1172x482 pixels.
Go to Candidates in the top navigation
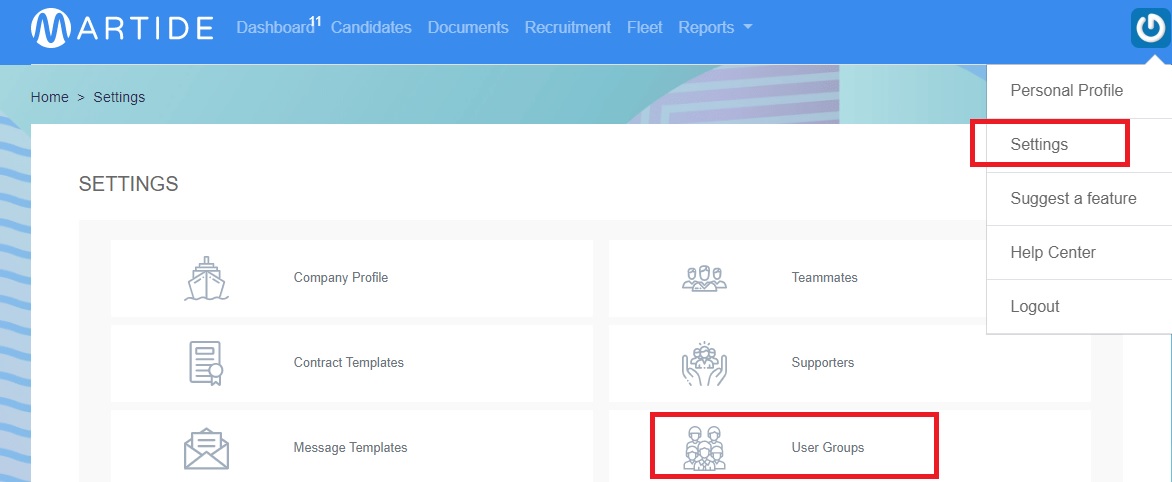(x=371, y=28)
